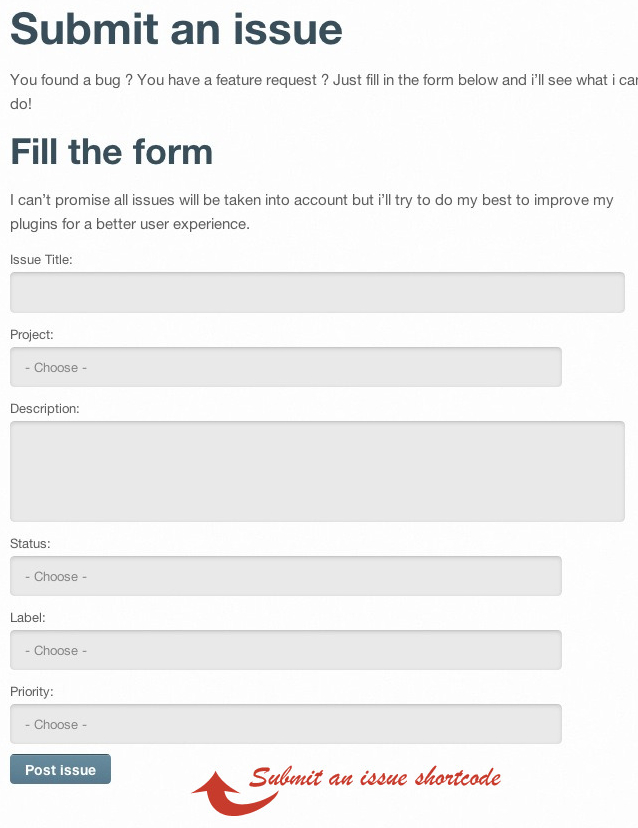Viewport: 638px width, 828px height.
Task: Open the Project dropdown
Action: [x=285, y=367]
